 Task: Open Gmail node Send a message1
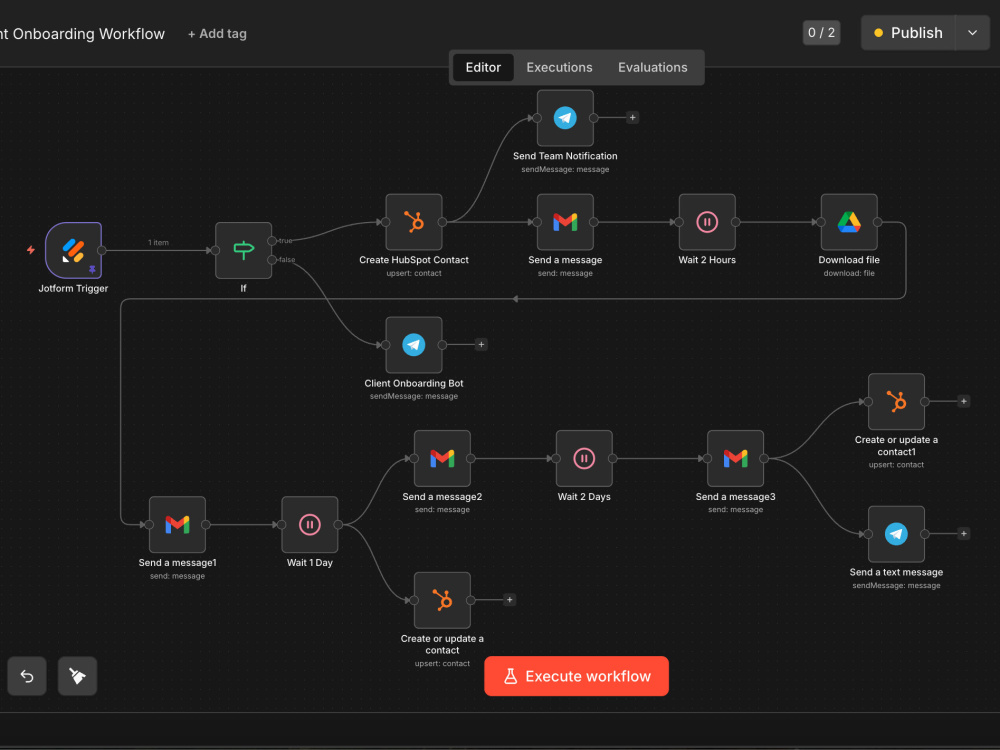pyautogui.click(x=177, y=524)
